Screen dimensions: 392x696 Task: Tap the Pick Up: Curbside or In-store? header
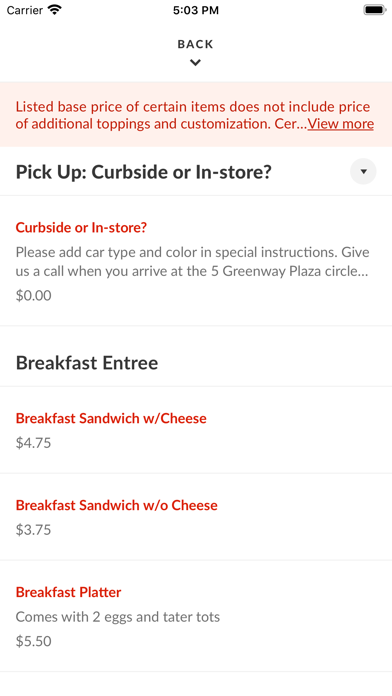coord(143,172)
